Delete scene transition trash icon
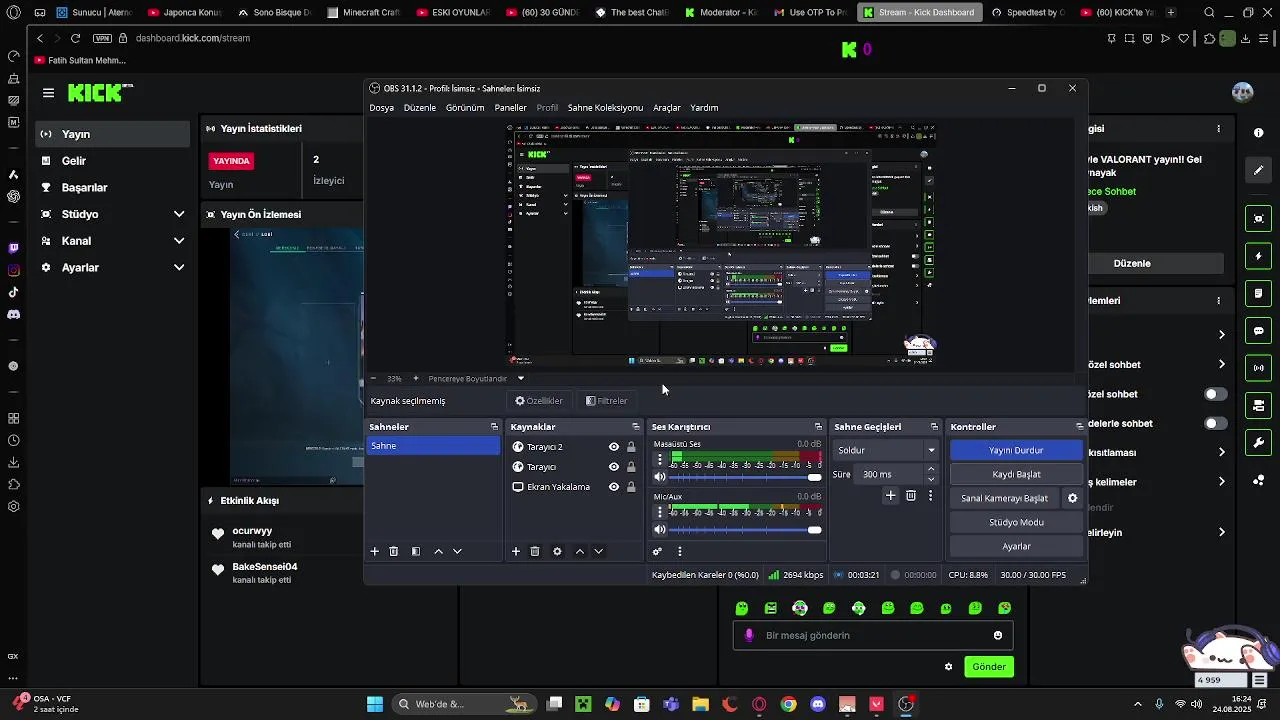 pos(910,495)
